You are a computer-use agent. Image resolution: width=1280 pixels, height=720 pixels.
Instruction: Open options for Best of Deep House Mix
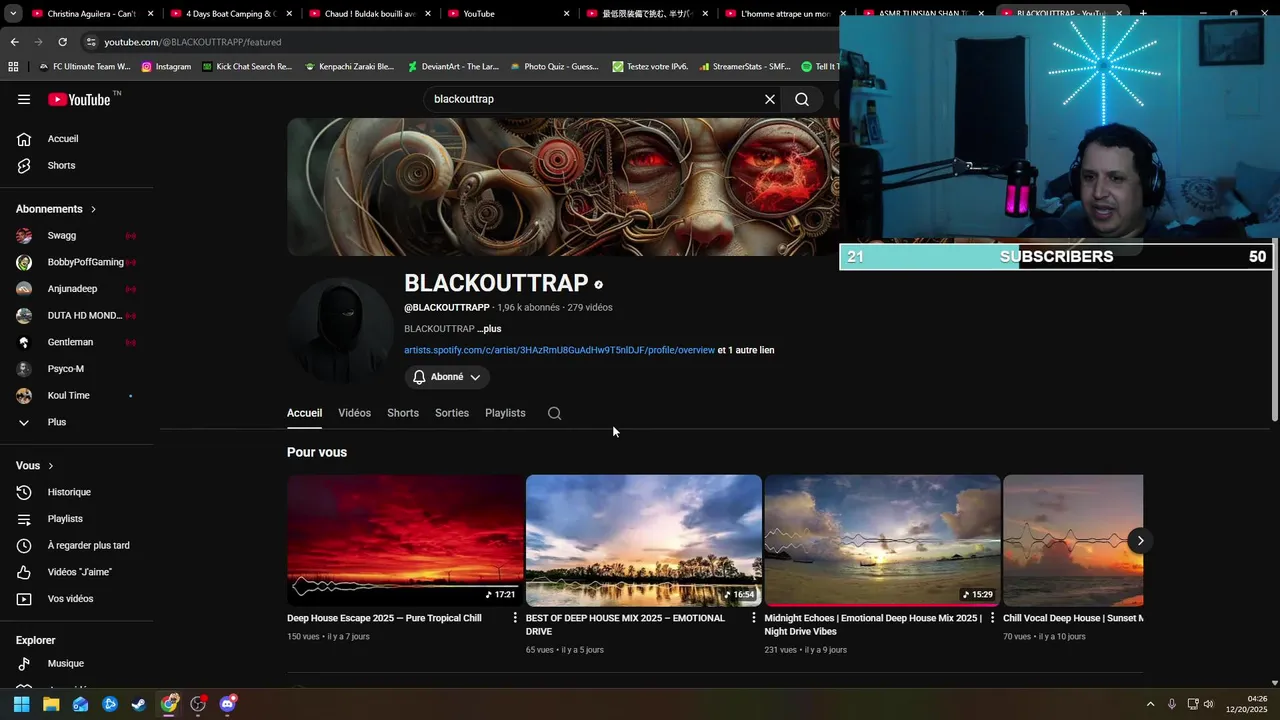(x=754, y=618)
